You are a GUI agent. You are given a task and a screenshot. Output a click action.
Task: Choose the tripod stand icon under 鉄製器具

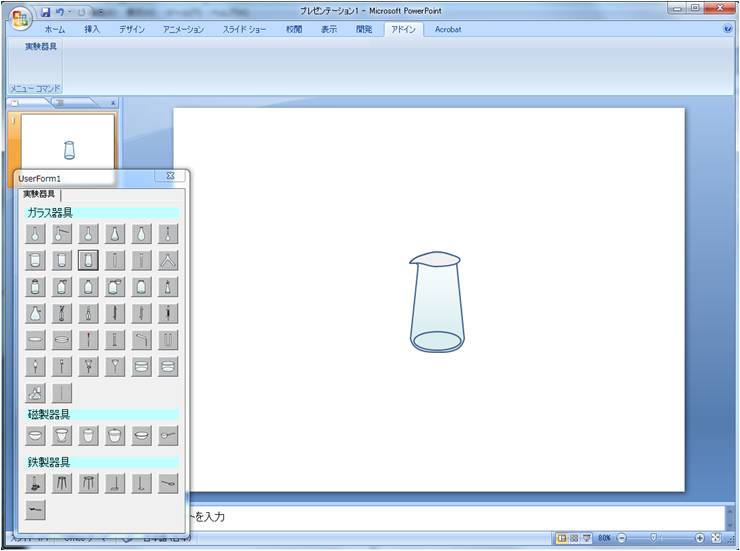pyautogui.click(x=62, y=484)
